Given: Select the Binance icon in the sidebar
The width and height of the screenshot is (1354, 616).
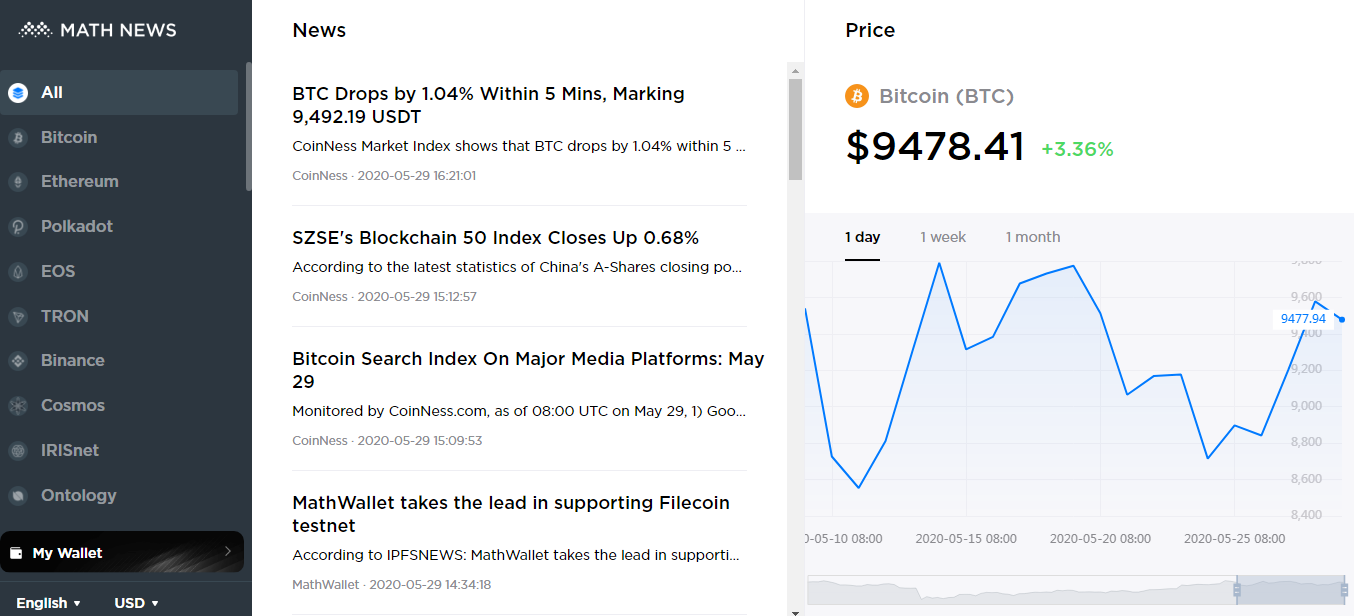Looking at the screenshot, I should pos(18,361).
